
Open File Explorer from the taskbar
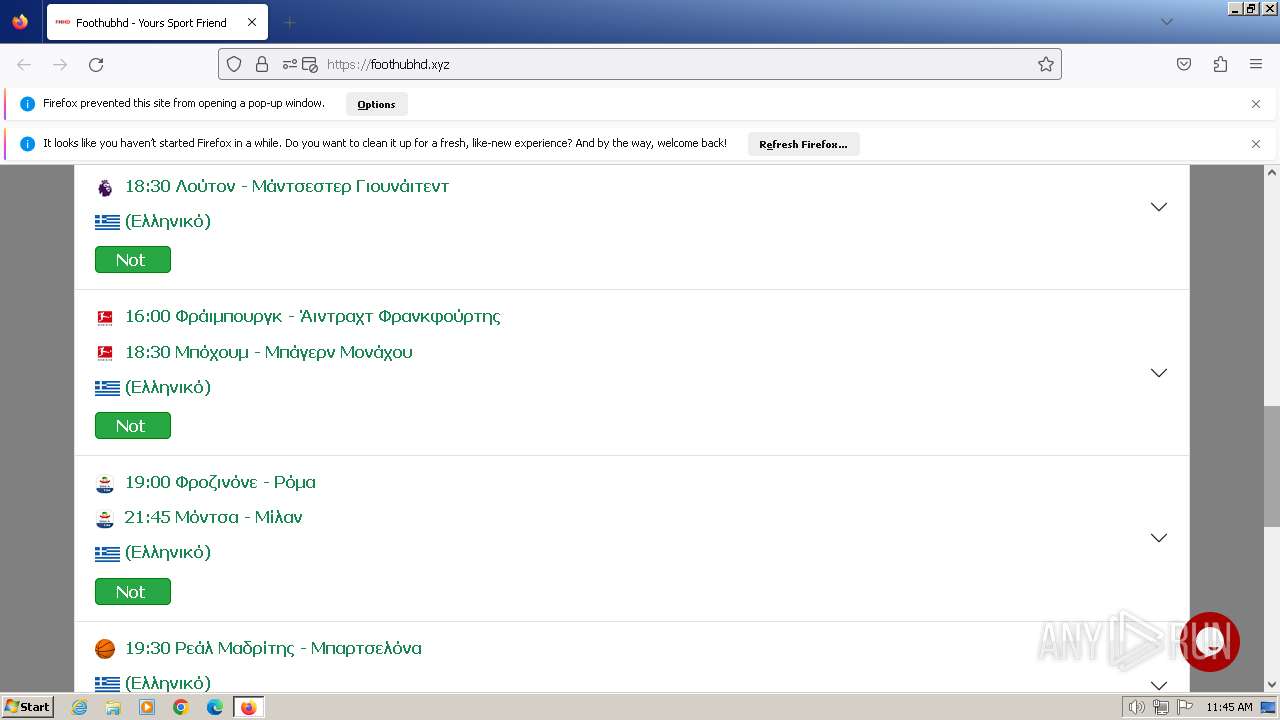tap(113, 707)
